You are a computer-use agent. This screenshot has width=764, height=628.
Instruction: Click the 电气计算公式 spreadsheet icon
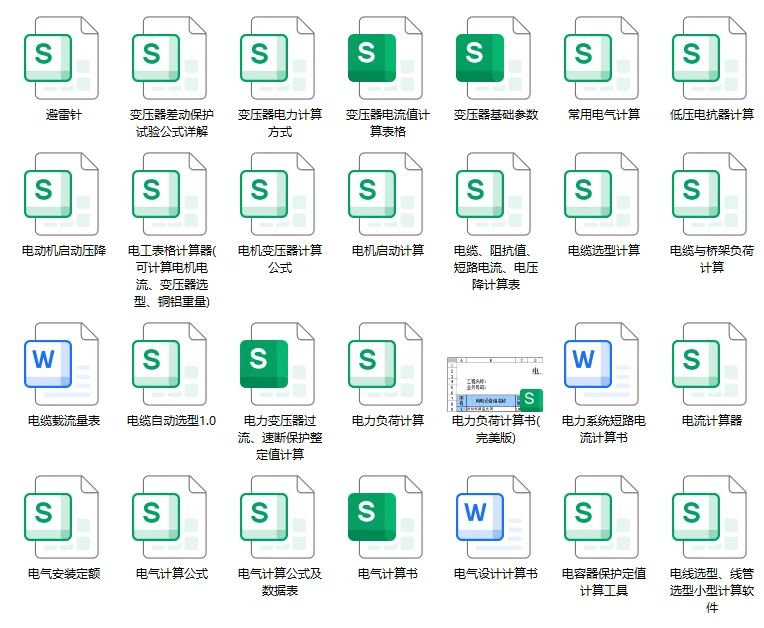tap(170, 517)
